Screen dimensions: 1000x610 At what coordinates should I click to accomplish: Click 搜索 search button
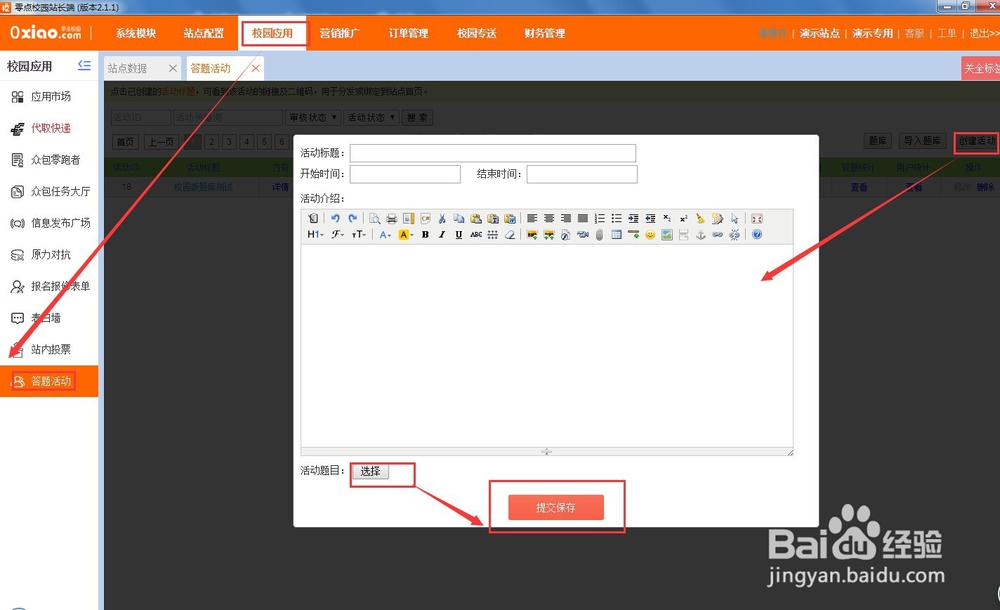418,117
